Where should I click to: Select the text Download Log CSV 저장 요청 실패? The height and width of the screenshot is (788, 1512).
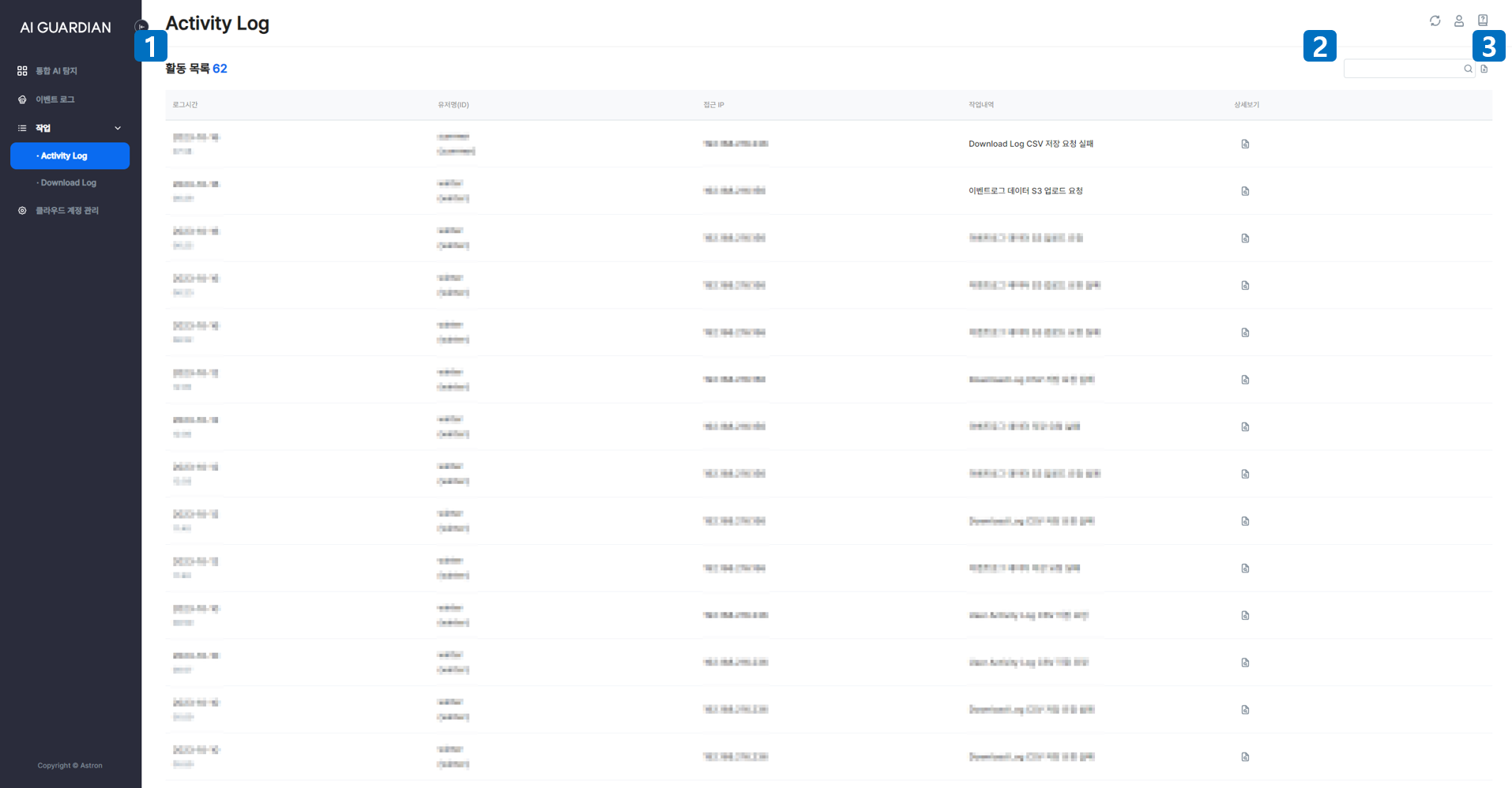pos(1031,144)
